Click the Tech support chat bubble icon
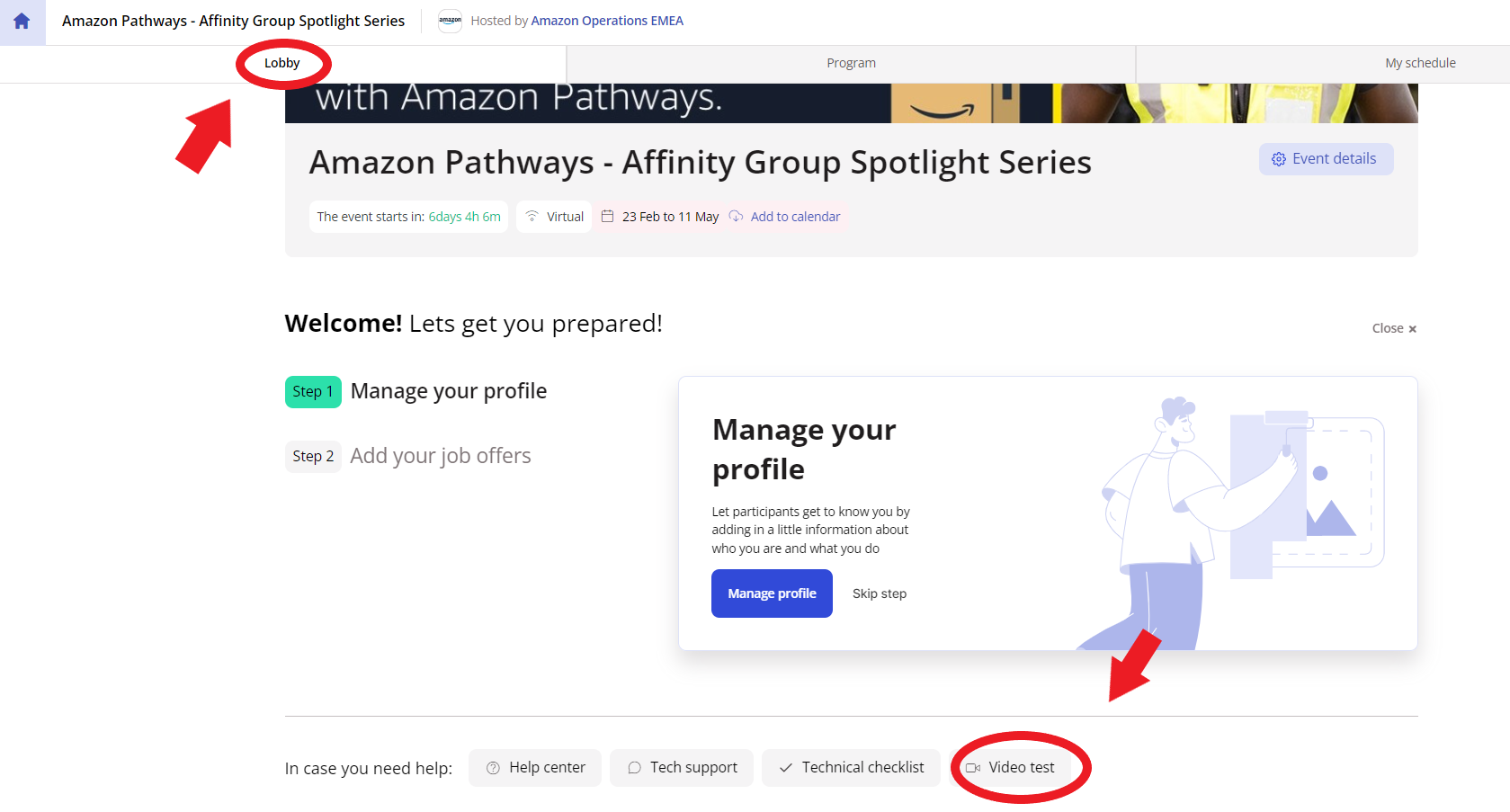Image resolution: width=1510 pixels, height=812 pixels. pyautogui.click(x=634, y=768)
